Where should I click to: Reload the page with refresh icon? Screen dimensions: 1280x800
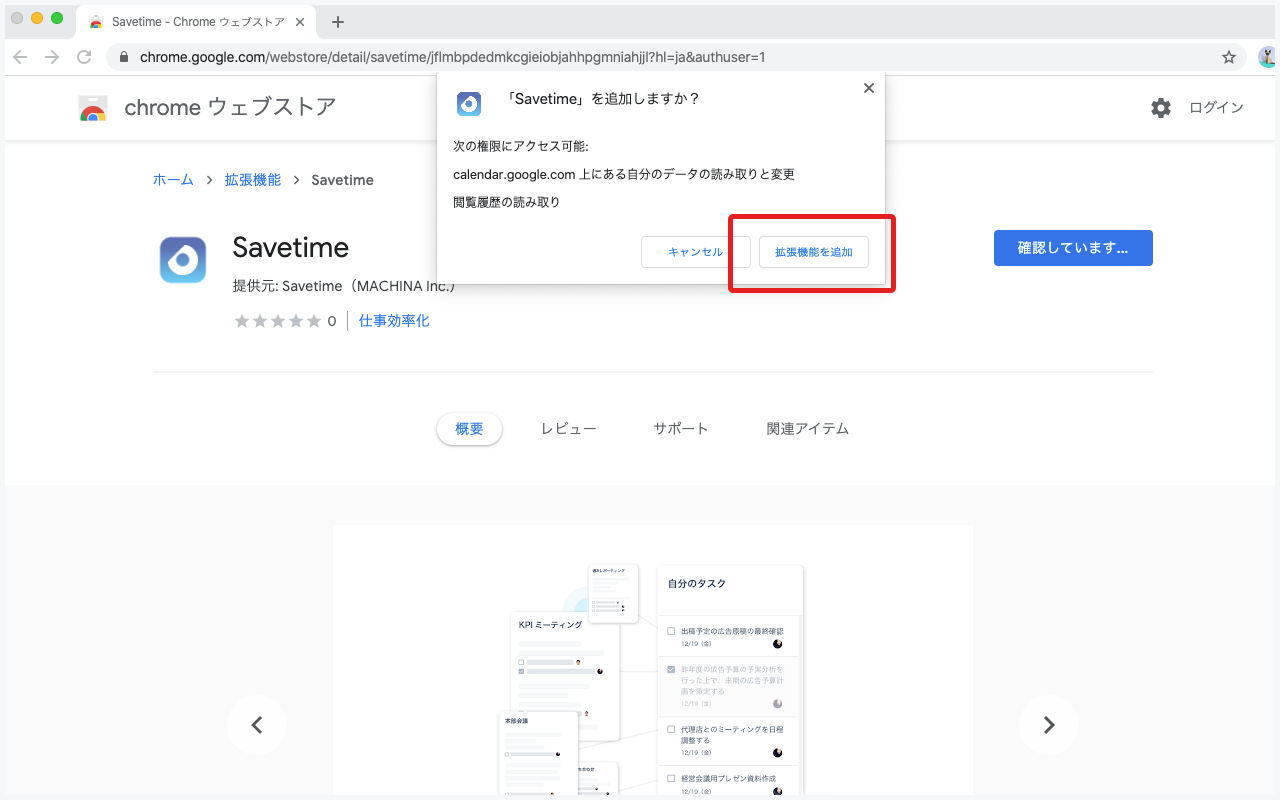(84, 57)
